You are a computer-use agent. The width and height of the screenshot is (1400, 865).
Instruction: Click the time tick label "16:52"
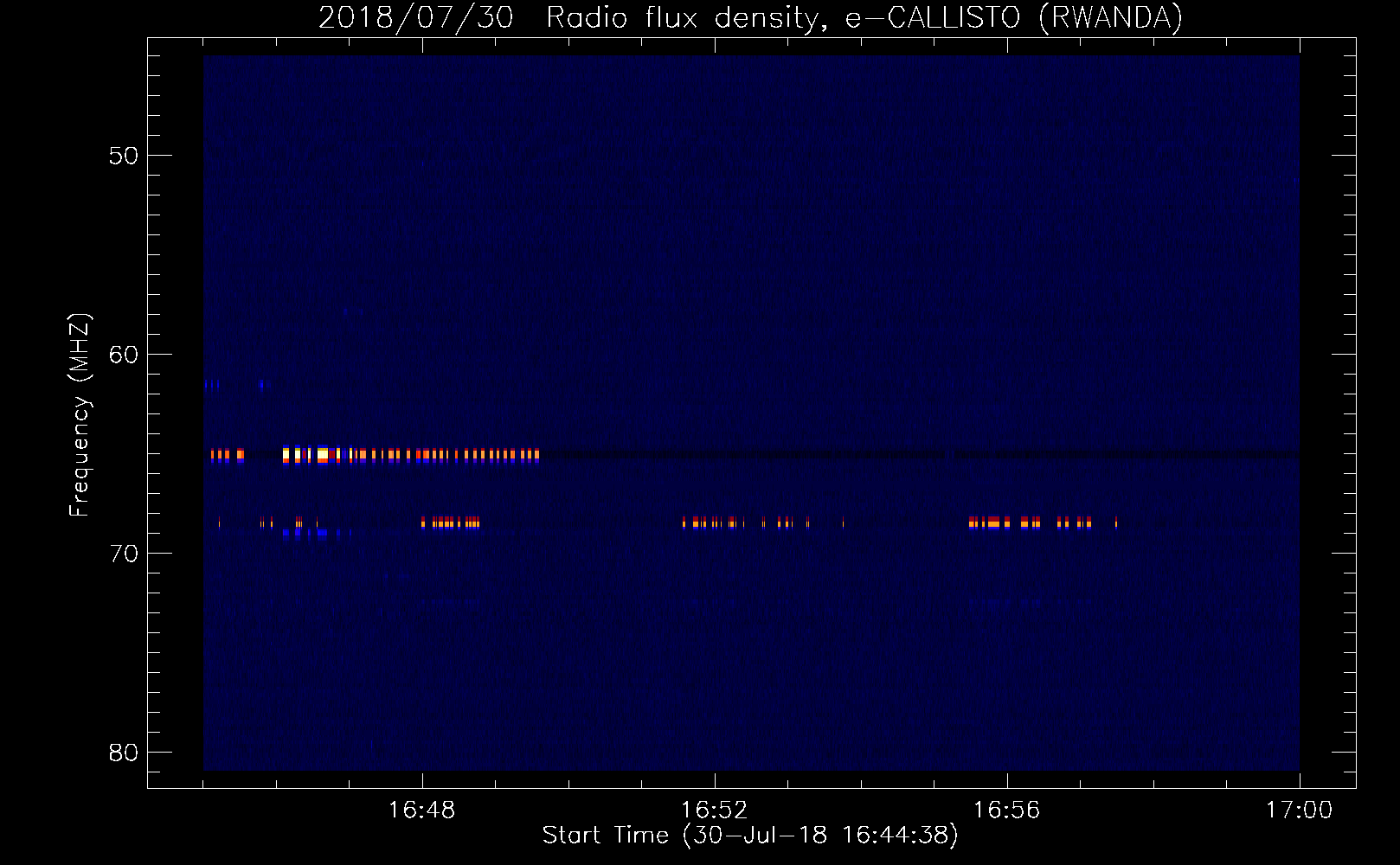715,811
